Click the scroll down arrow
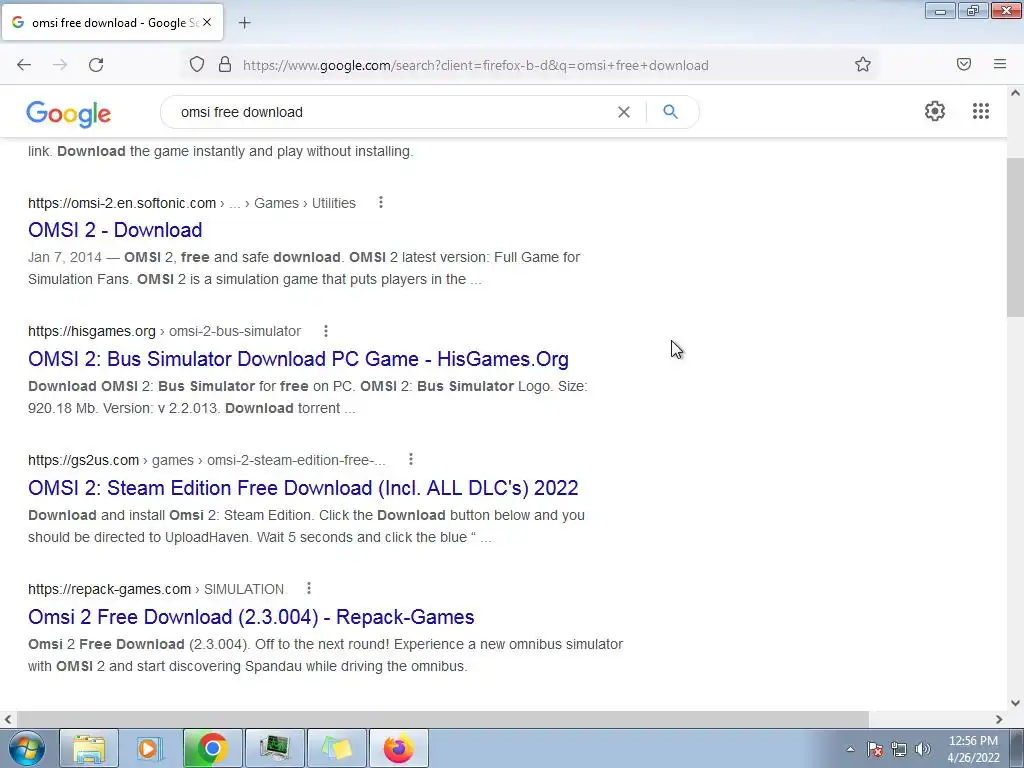 click(1015, 703)
